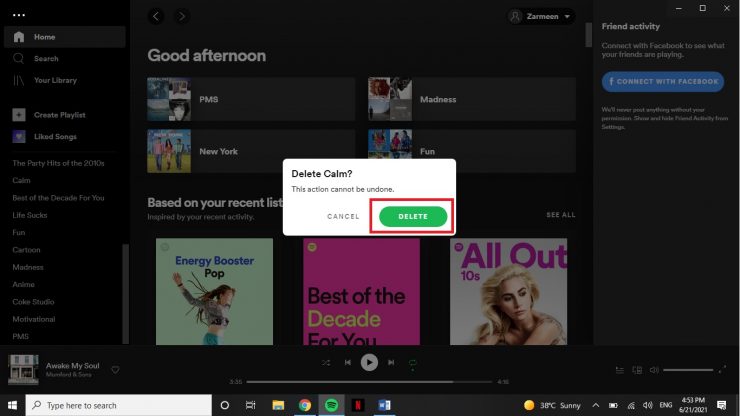Open Best of the Decade For You cover
Screen dimensions: 740x416
(361, 291)
